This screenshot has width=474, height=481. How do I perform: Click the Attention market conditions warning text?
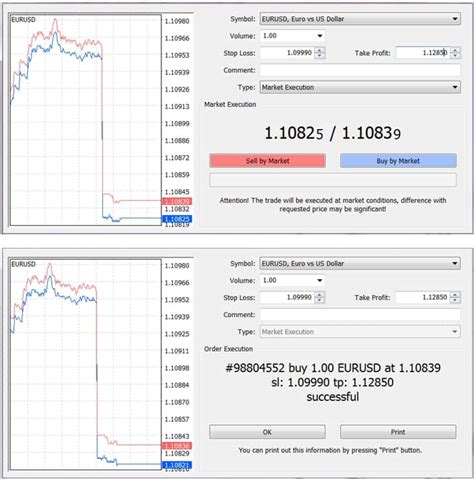coord(333,205)
